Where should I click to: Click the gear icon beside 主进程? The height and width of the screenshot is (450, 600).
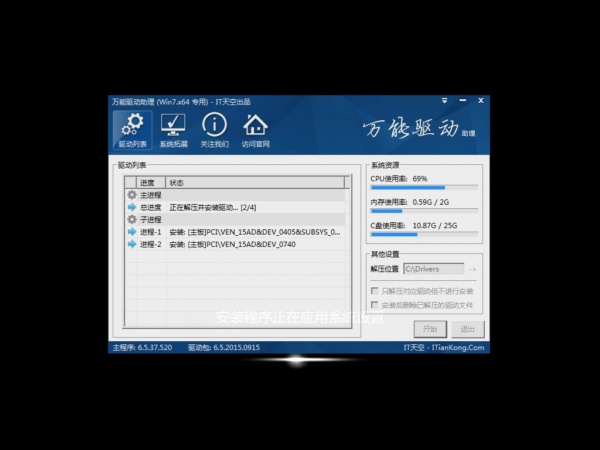131,195
